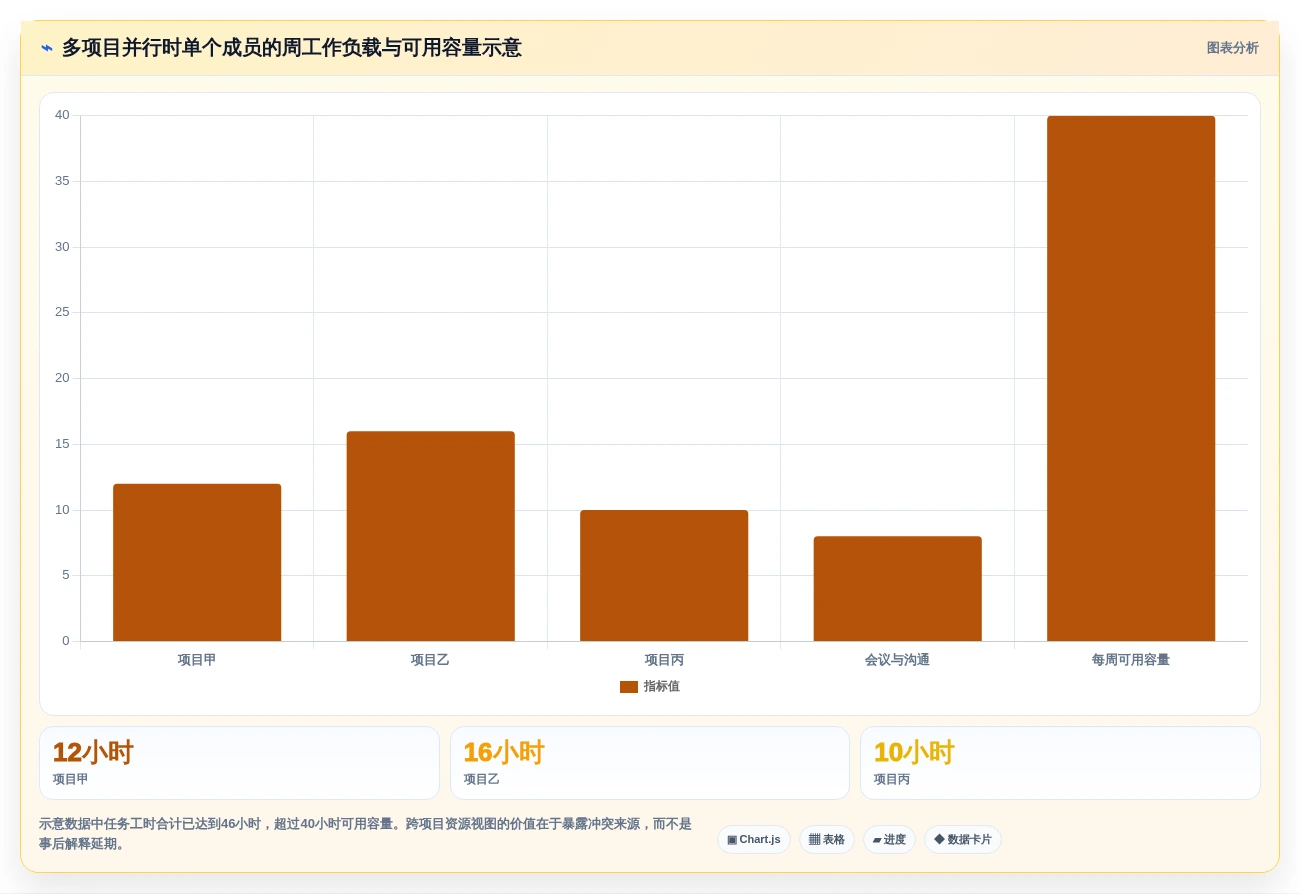Viewport: 1300px width, 894px height.
Task: Click the 会议与沟通 bar in the chart
Action: [897, 588]
